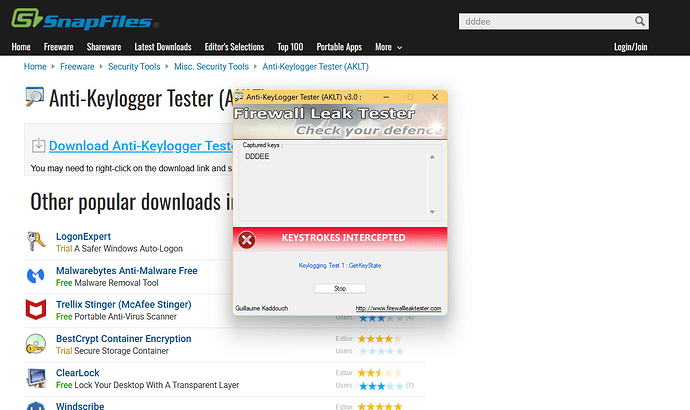Click the Trellix Stinger shield icon
Image resolution: width=690 pixels, height=410 pixels.
35,309
